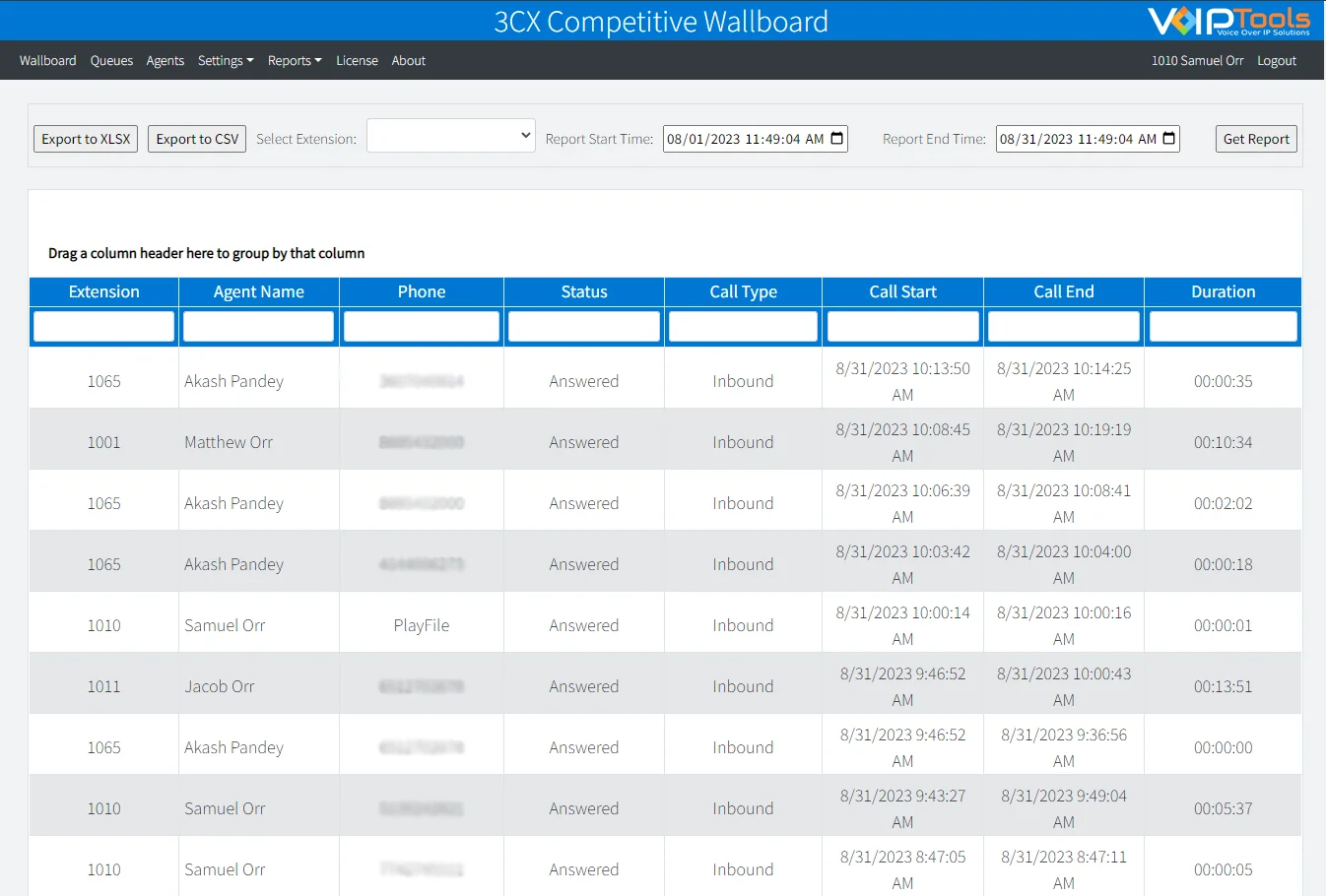Click the Call End filter box
The height and width of the screenshot is (896, 1326).
coord(1064,326)
